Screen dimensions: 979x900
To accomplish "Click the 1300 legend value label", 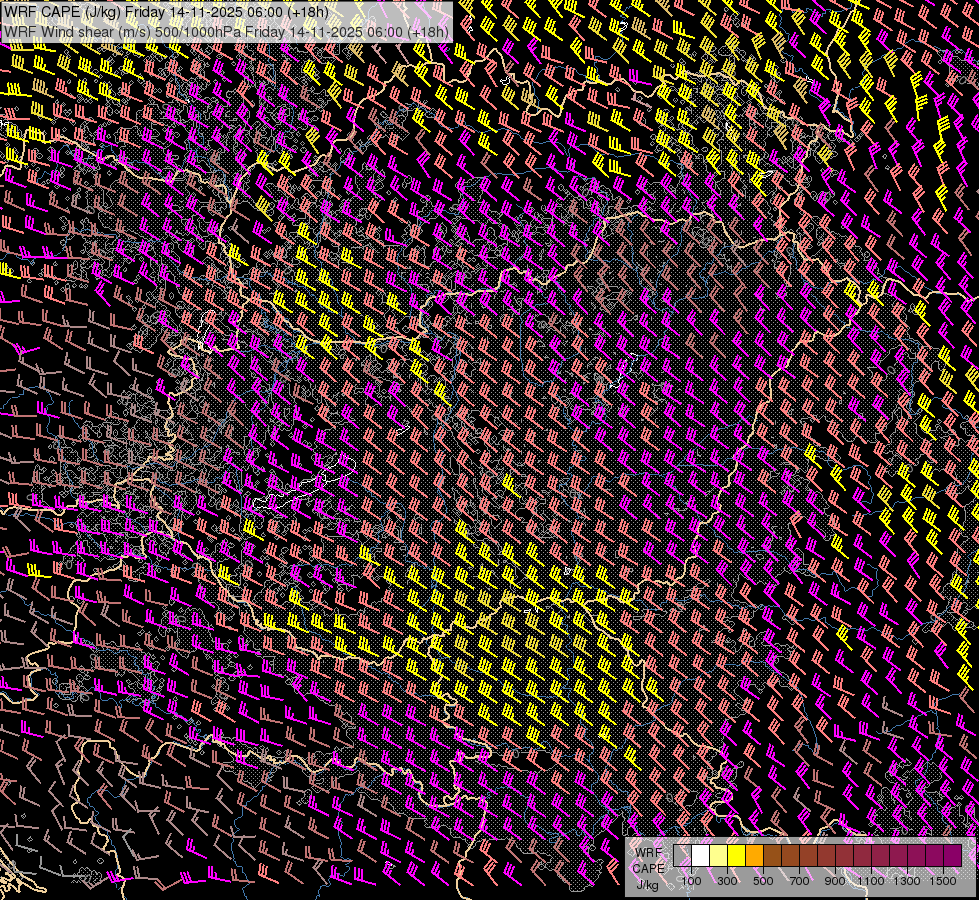I will click(907, 881).
